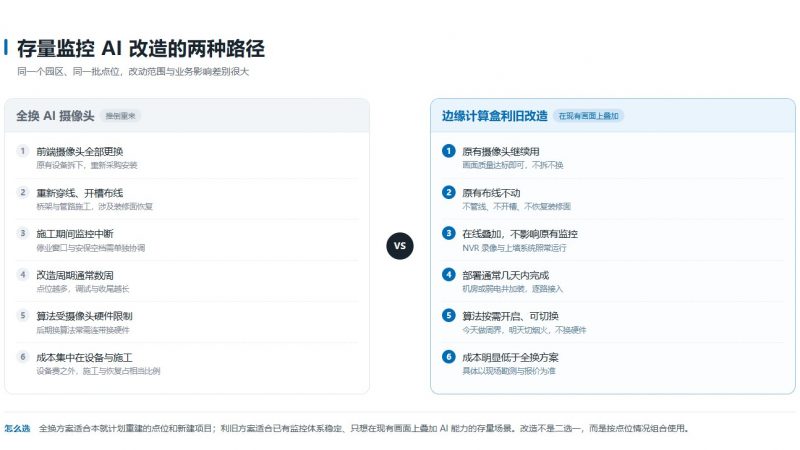The image size is (800, 450).
Task: Click number 3 badge beside 施工期间监控中断
Action: click(22, 234)
